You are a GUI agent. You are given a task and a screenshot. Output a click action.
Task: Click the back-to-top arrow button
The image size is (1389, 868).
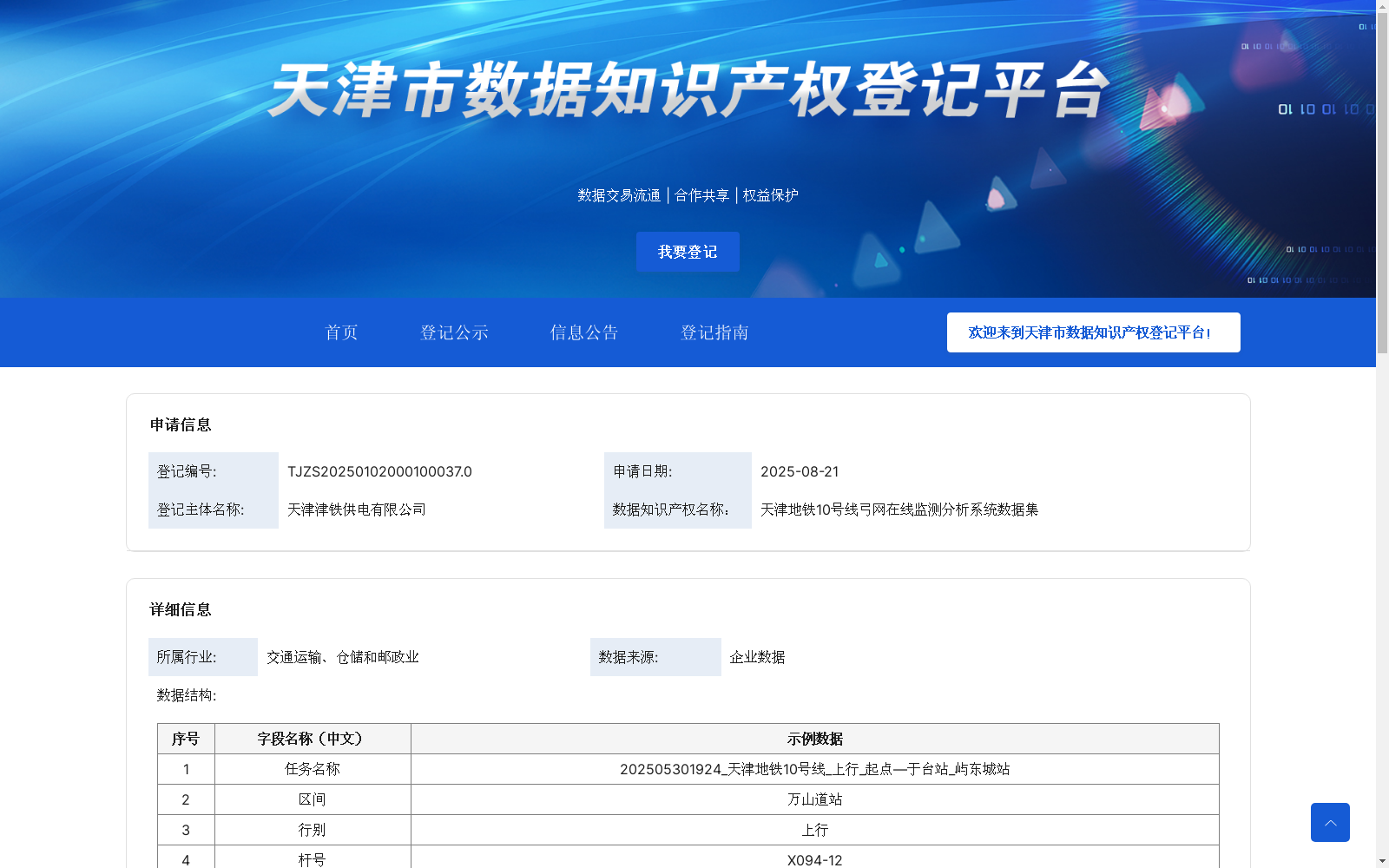pyautogui.click(x=1330, y=822)
